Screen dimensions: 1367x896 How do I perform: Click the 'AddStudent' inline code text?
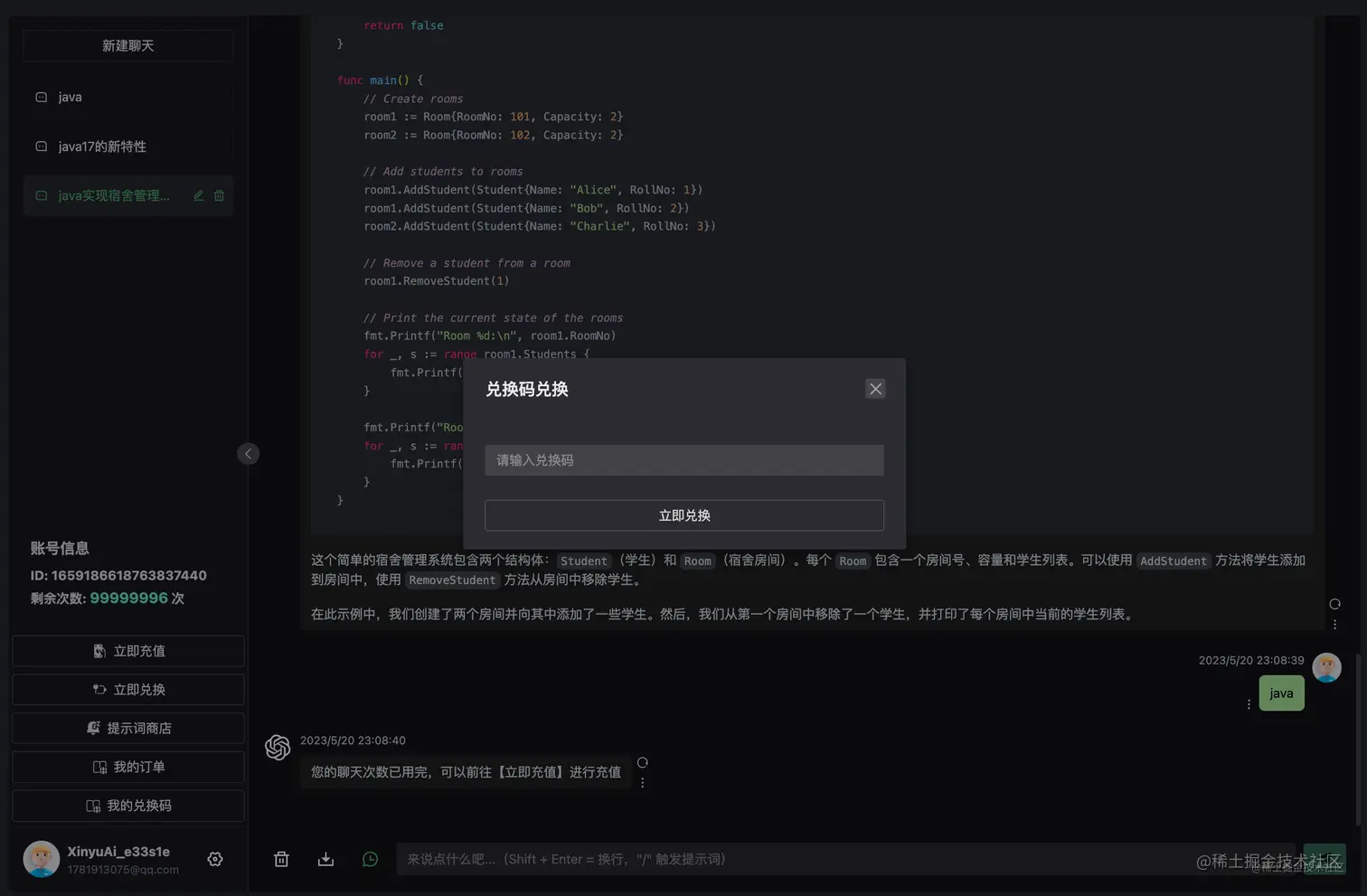(x=1173, y=561)
